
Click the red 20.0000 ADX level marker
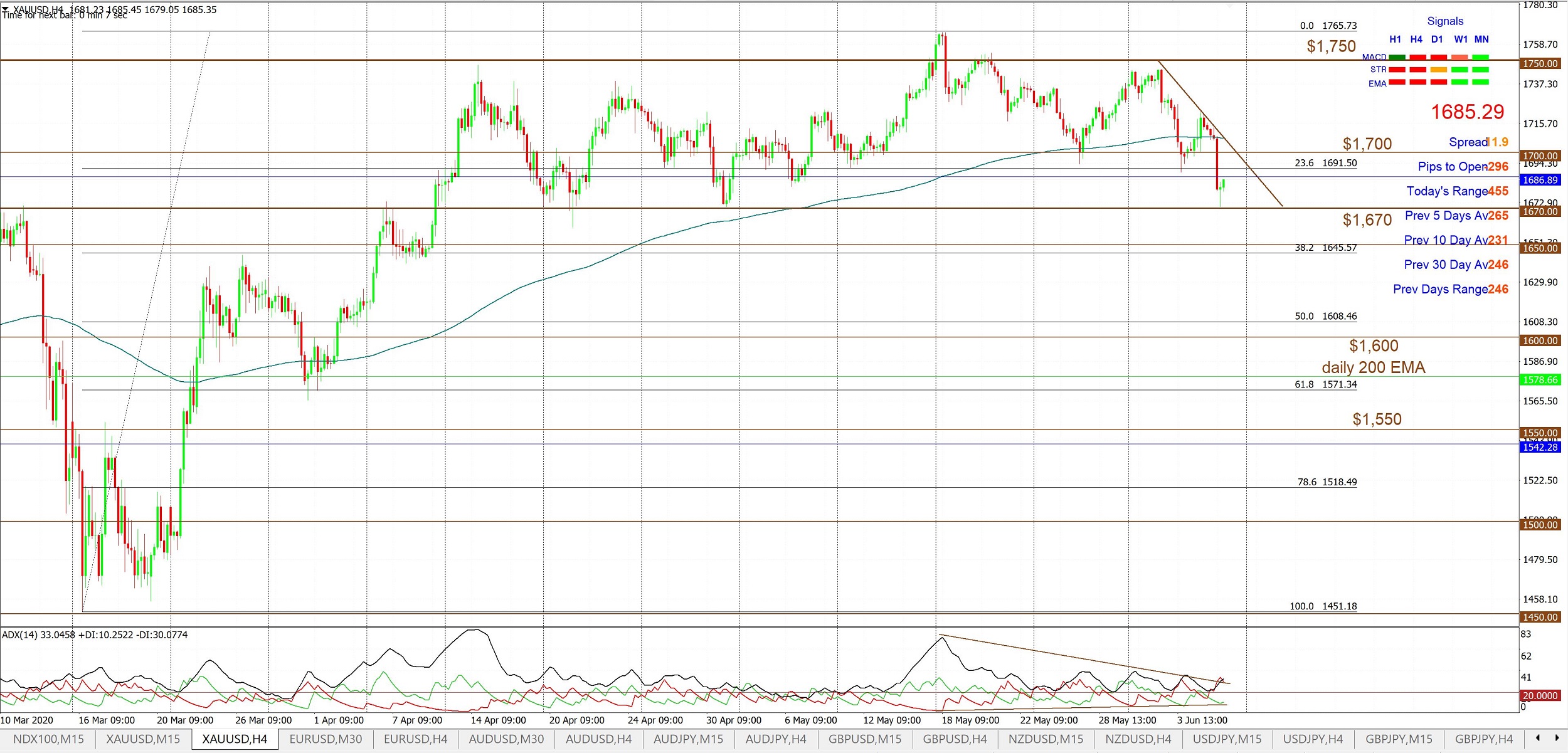coord(1540,696)
